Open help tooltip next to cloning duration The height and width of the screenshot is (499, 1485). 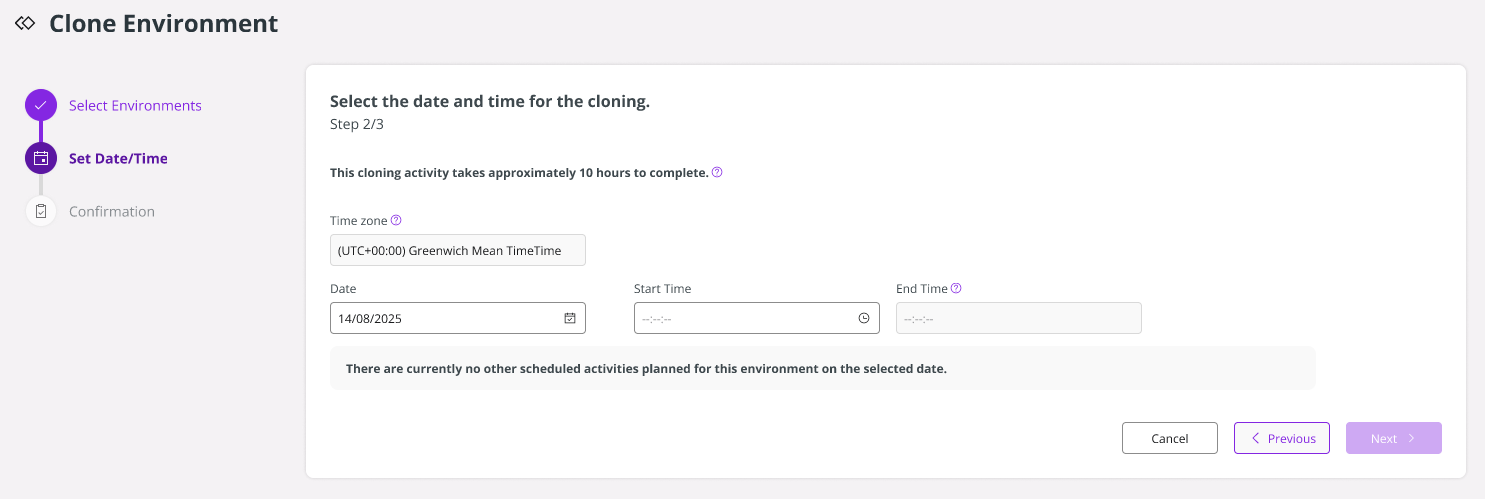tap(717, 172)
